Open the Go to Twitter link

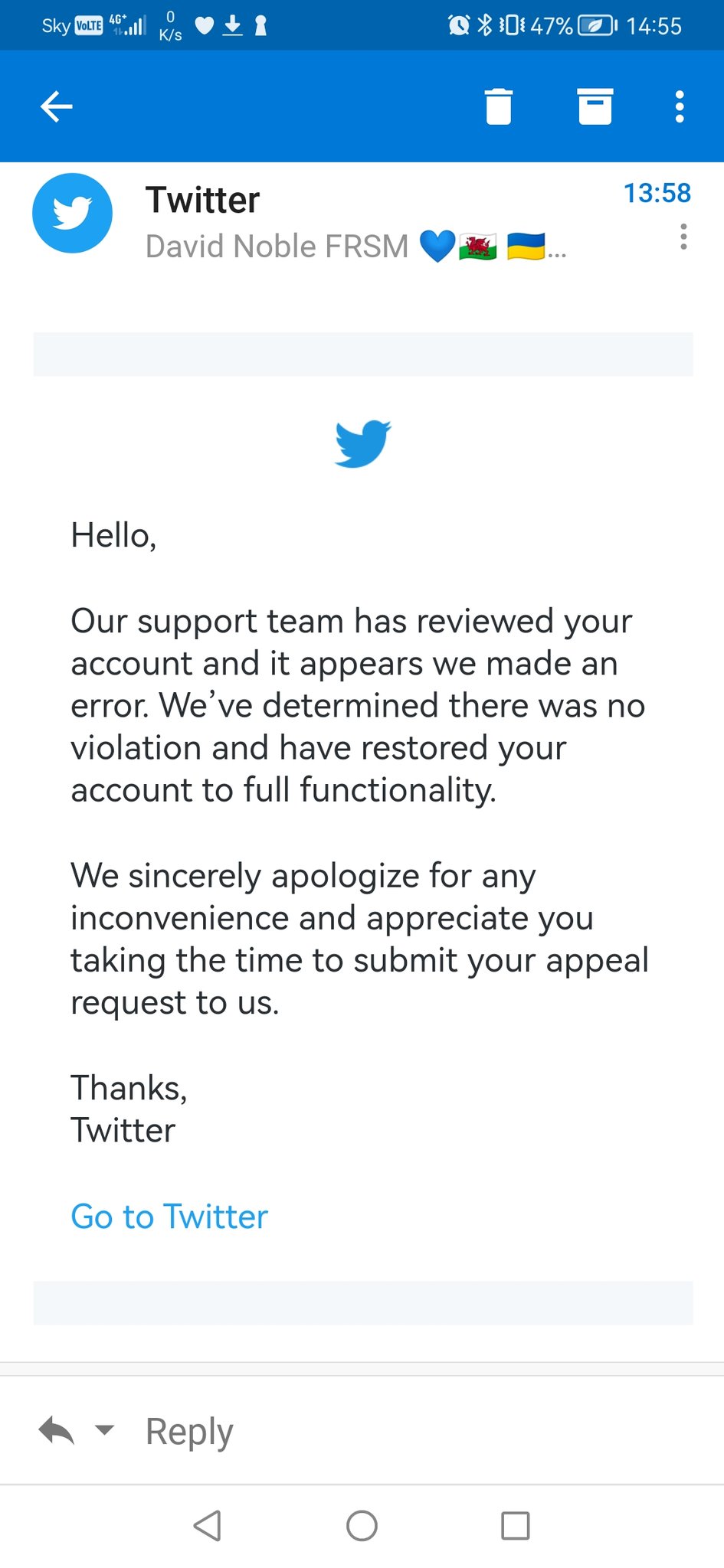(169, 1216)
